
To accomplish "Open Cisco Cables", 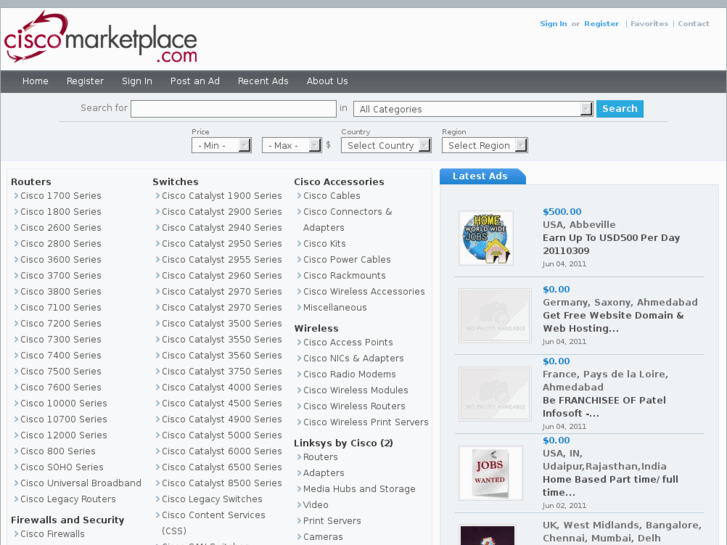I will coord(332,196).
